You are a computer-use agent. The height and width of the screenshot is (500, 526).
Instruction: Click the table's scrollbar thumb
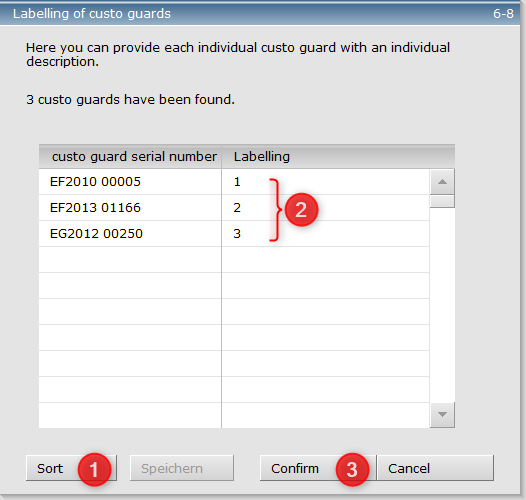[x=442, y=201]
